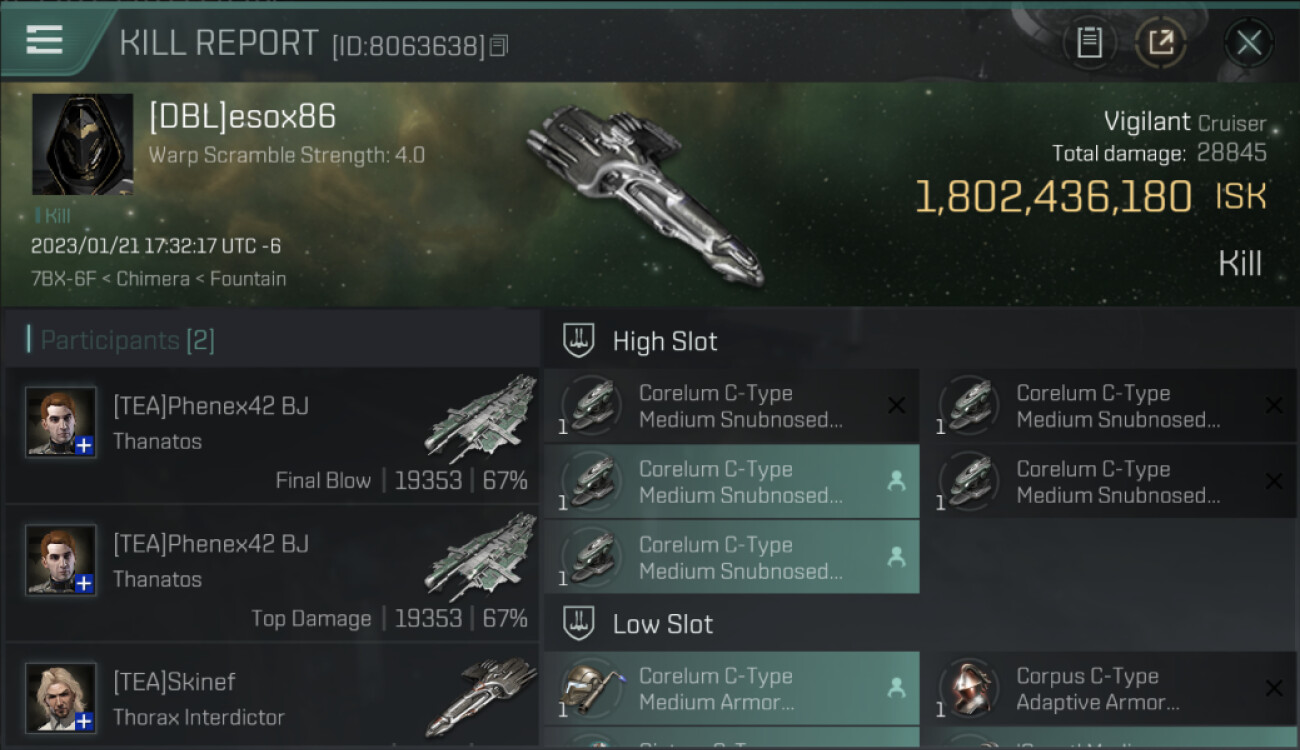The width and height of the screenshot is (1300, 750).
Task: View the esox86 victim portrait
Action: tap(82, 144)
